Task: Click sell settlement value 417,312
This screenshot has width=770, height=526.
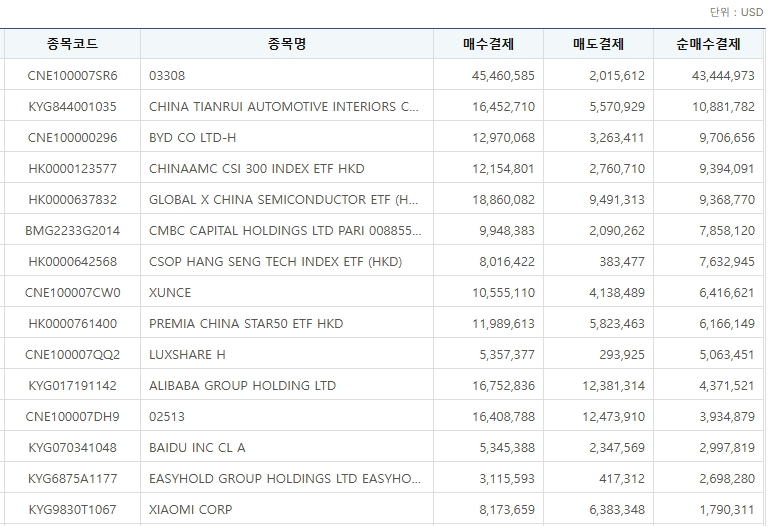Action: click(x=622, y=478)
